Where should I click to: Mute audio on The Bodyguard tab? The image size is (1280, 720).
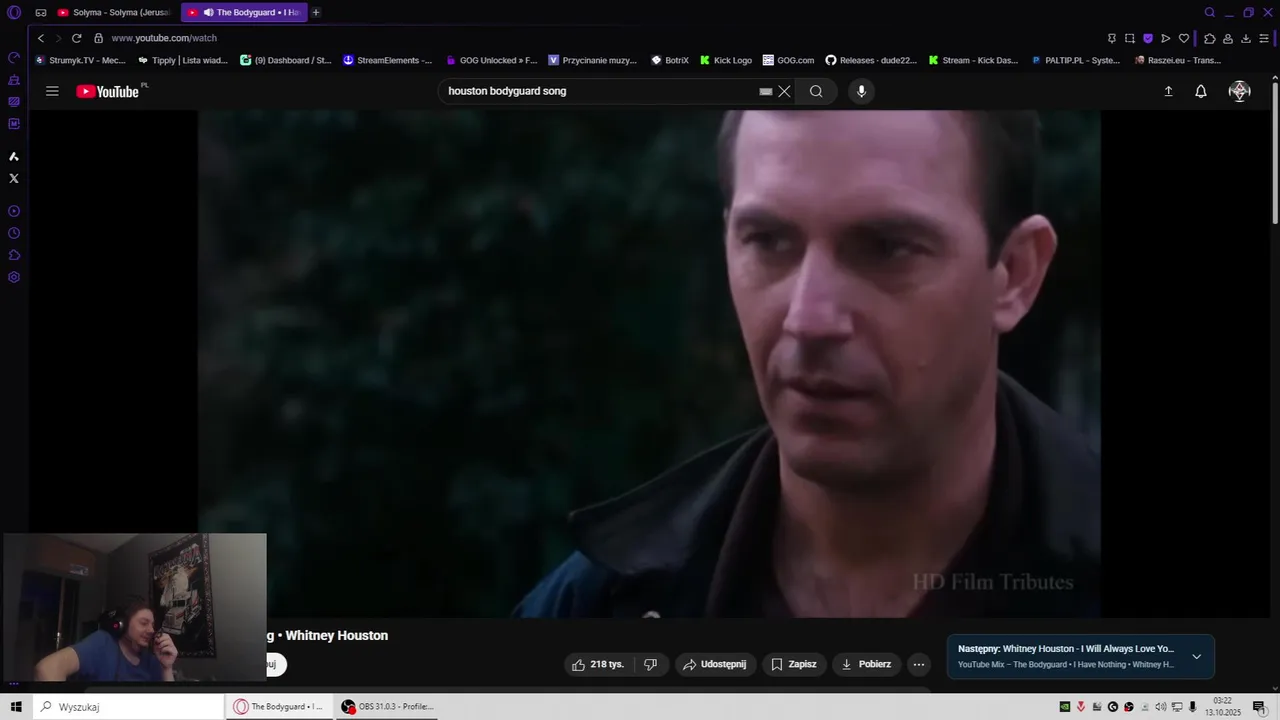(209, 12)
